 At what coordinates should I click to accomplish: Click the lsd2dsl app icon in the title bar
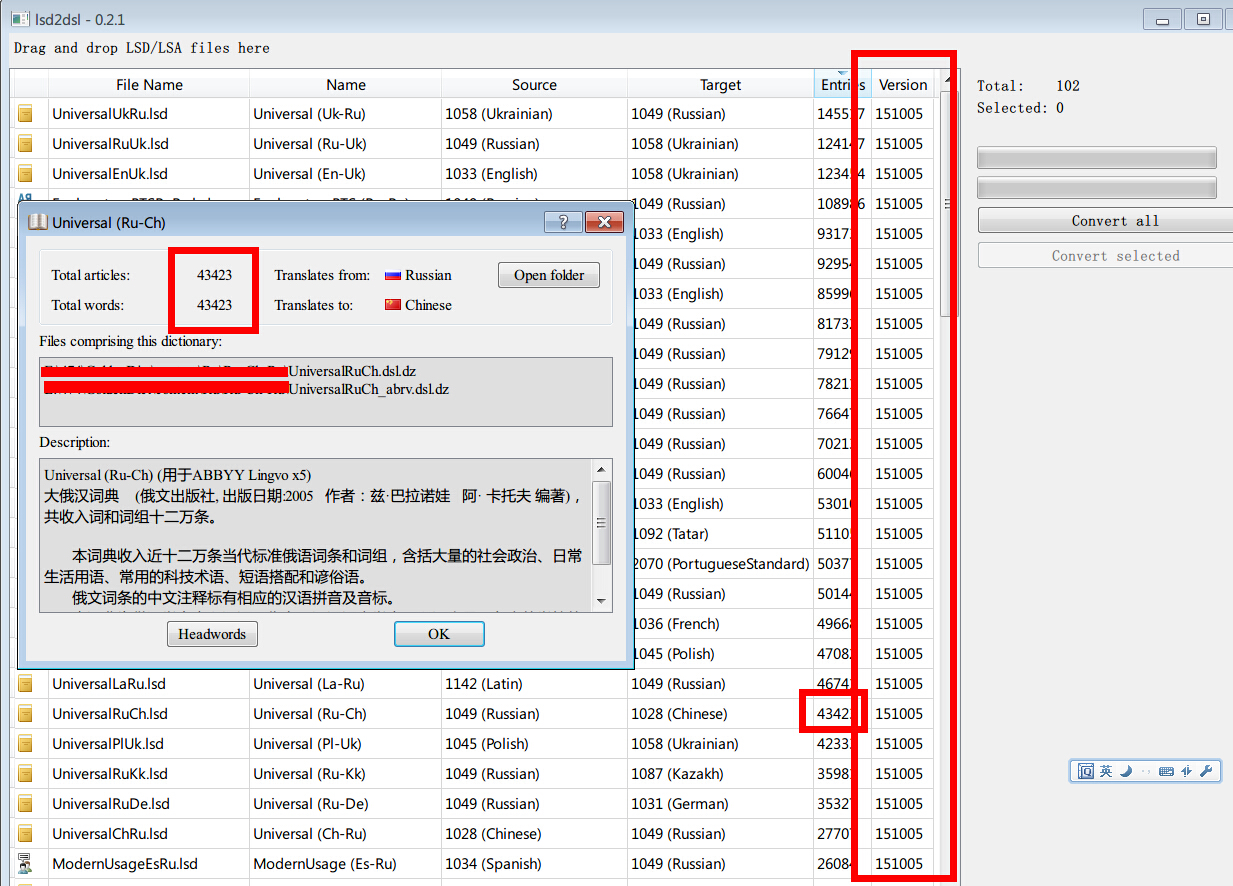click(19, 19)
